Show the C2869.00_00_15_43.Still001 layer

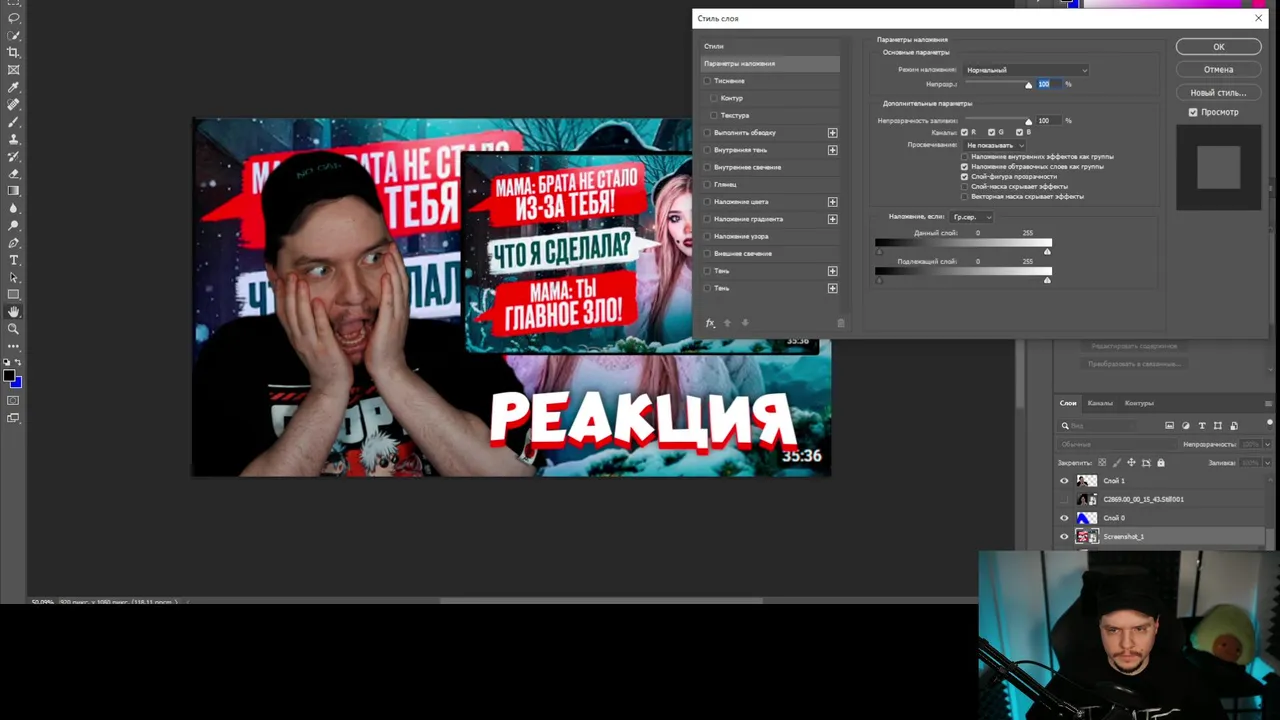point(1064,499)
